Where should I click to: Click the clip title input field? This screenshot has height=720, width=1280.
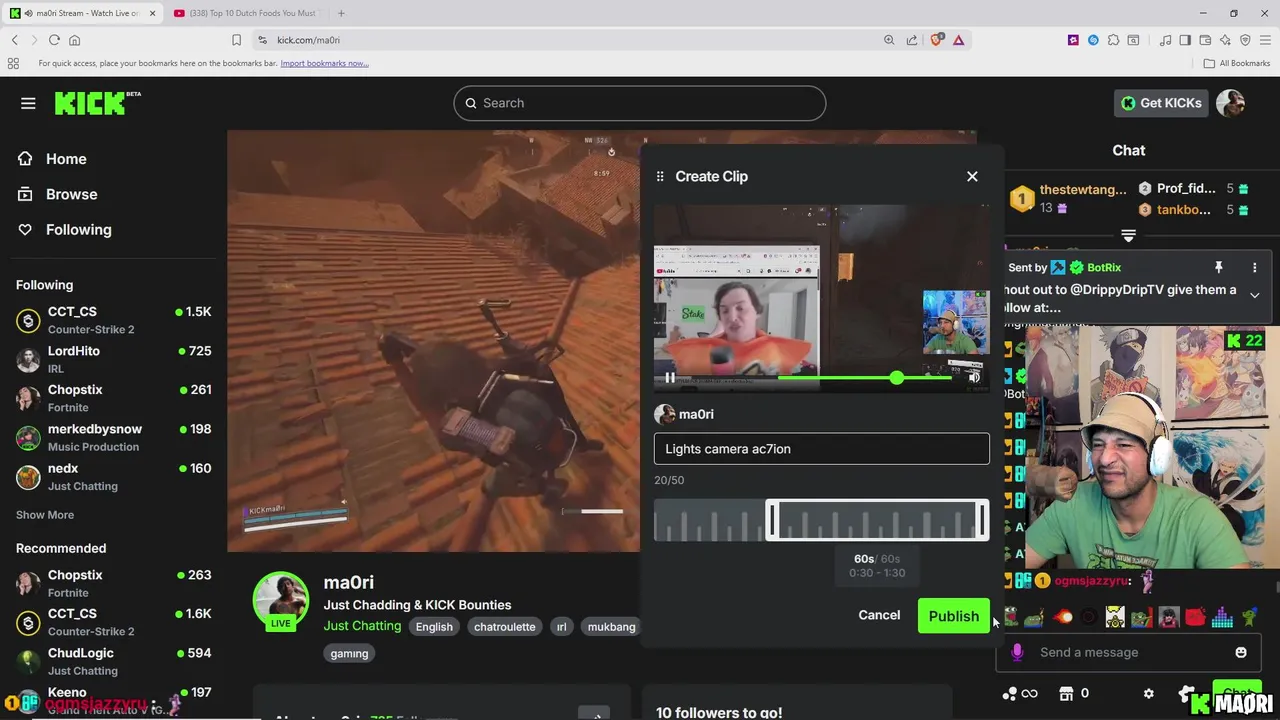(x=822, y=449)
